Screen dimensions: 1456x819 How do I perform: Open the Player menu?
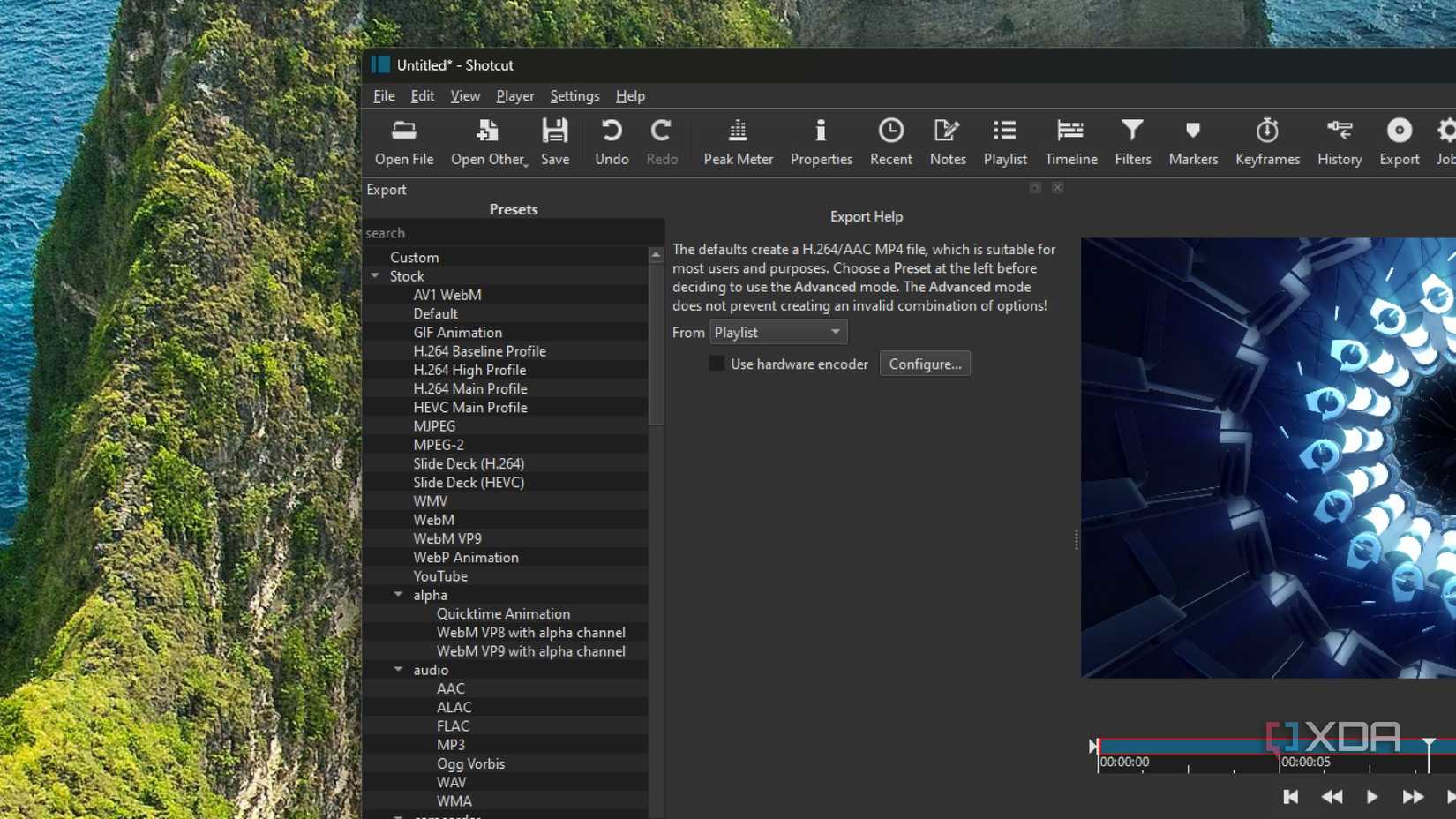(514, 95)
